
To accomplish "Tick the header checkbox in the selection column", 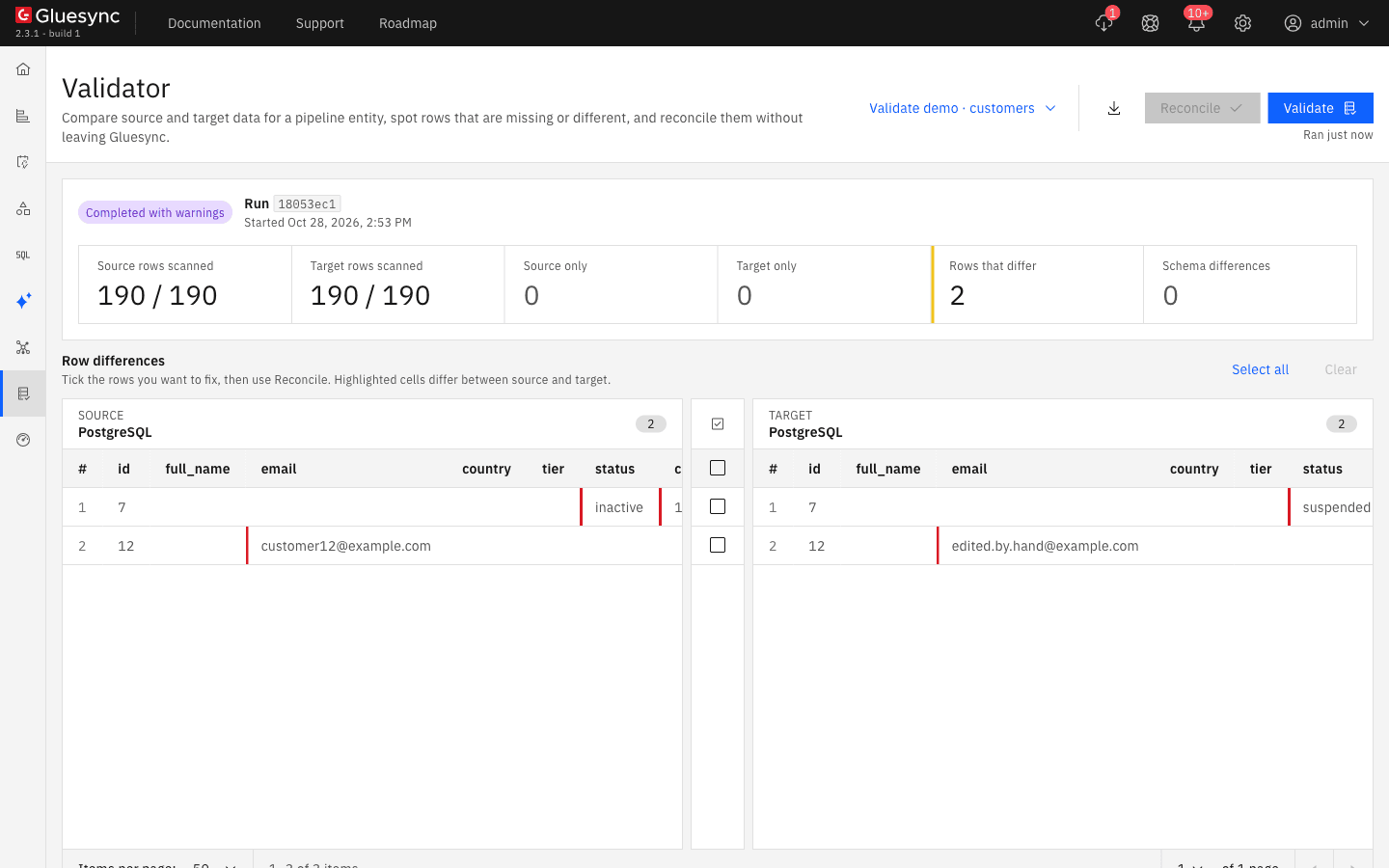I will click(x=718, y=468).
